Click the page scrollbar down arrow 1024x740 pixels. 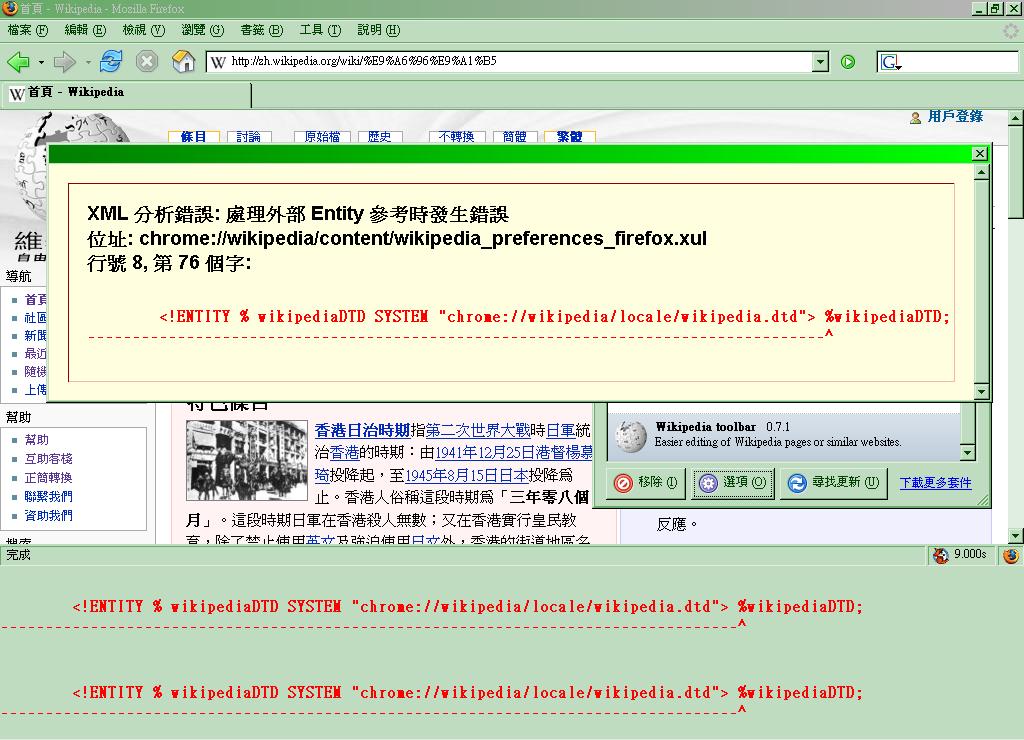1016,536
